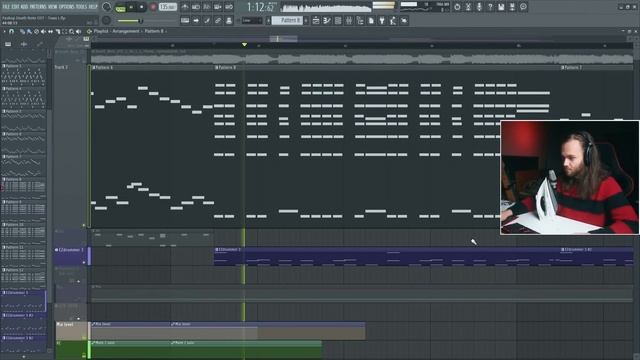
Task: Select the playlist Slip tool
Action: click(50, 31)
